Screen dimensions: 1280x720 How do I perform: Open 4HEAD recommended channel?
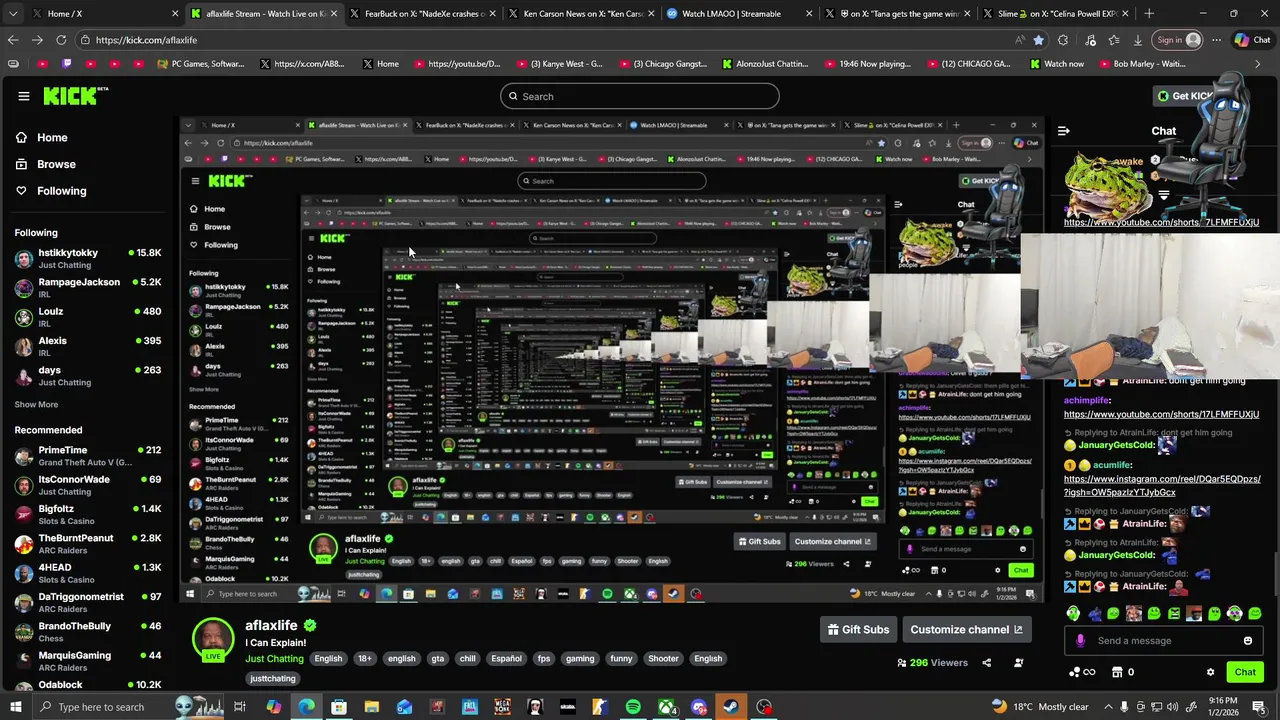(87, 573)
